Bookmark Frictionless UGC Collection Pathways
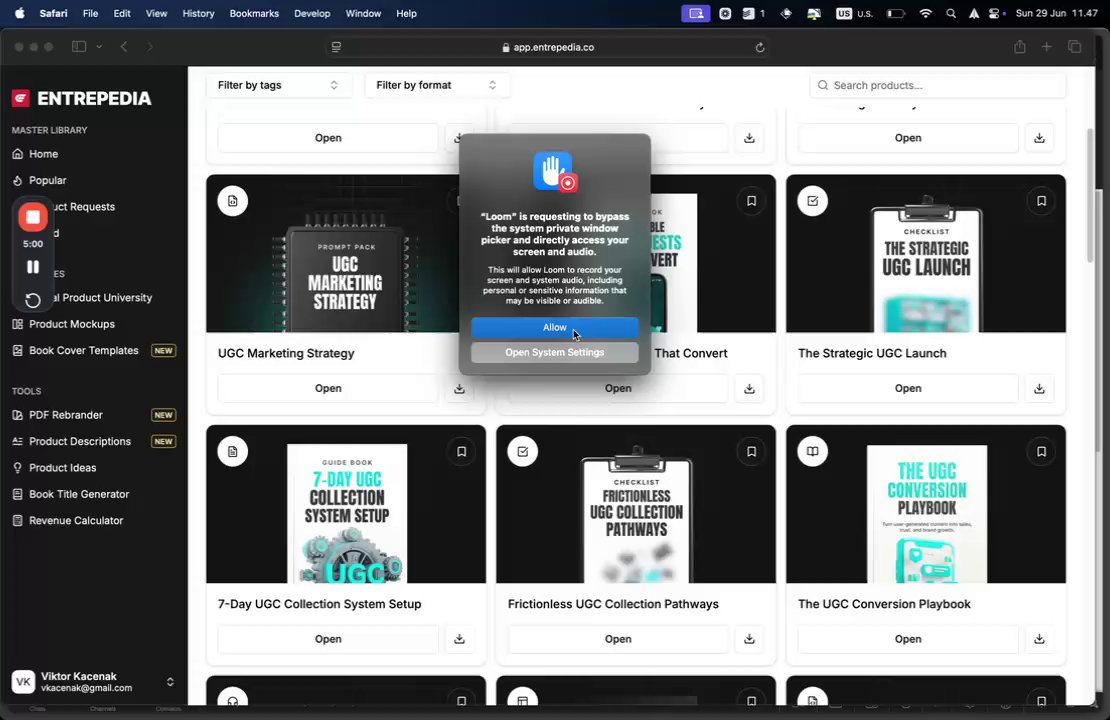Viewport: 1110px width, 720px height. click(x=751, y=452)
